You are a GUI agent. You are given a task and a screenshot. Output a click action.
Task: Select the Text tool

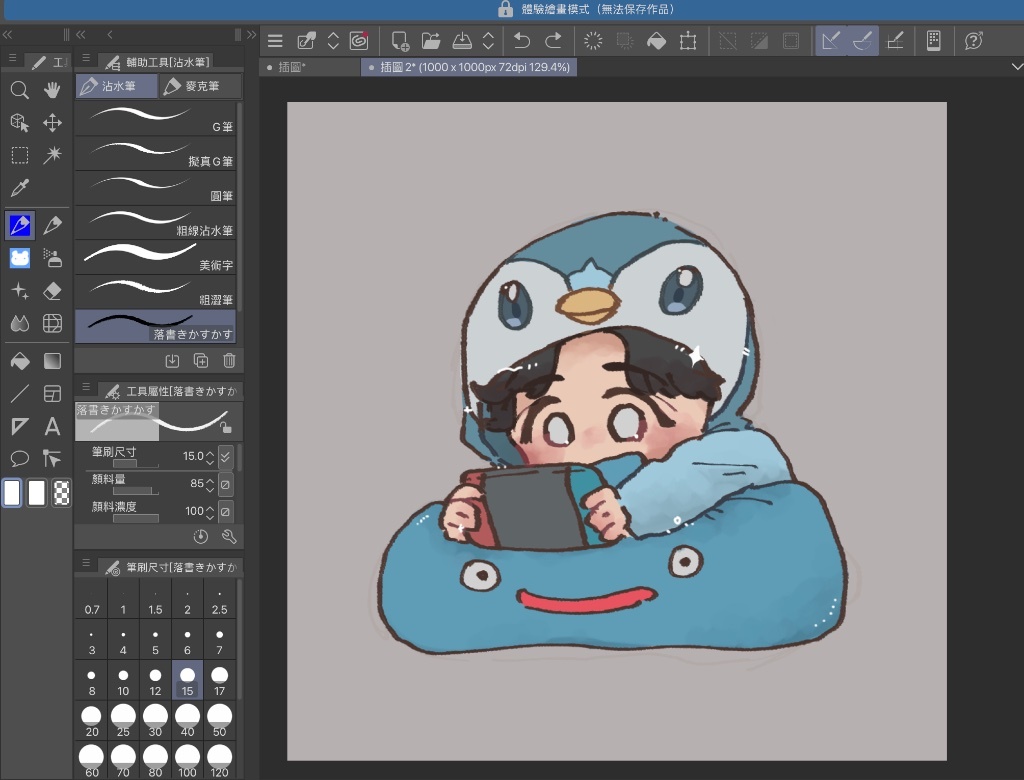coord(52,427)
